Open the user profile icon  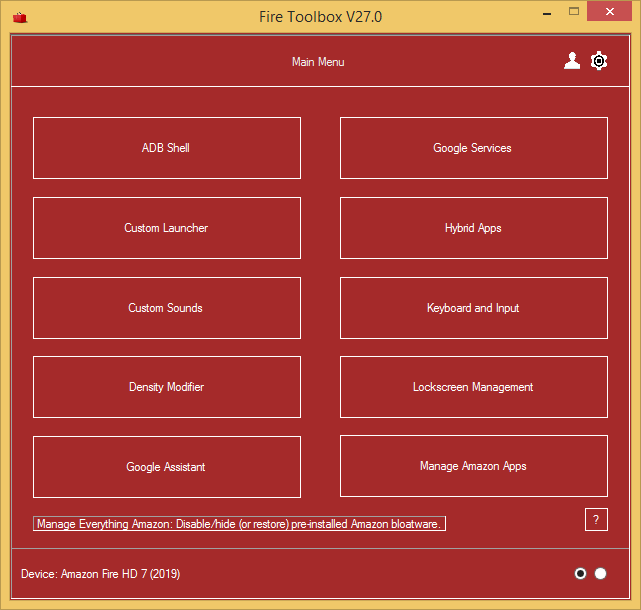(x=572, y=61)
